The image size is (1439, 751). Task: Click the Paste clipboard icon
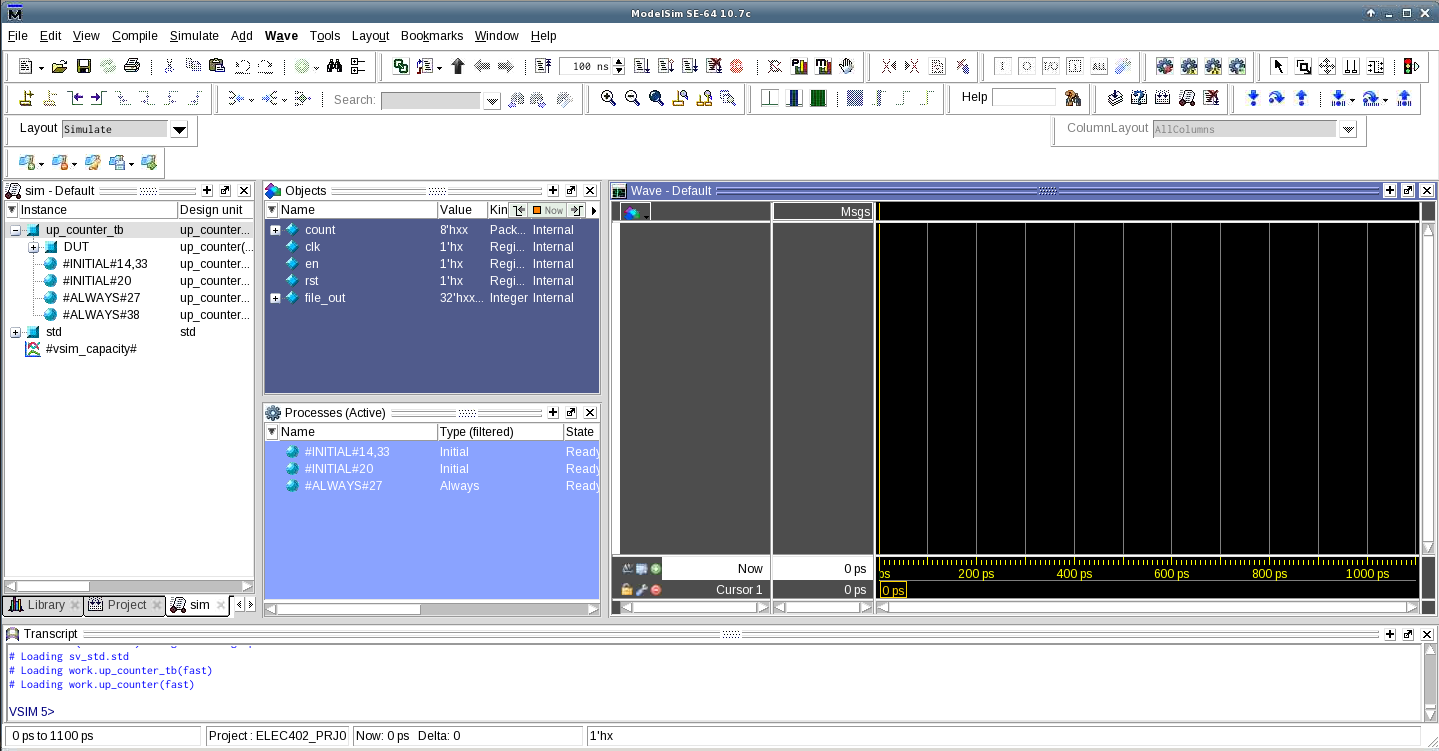pos(217,67)
